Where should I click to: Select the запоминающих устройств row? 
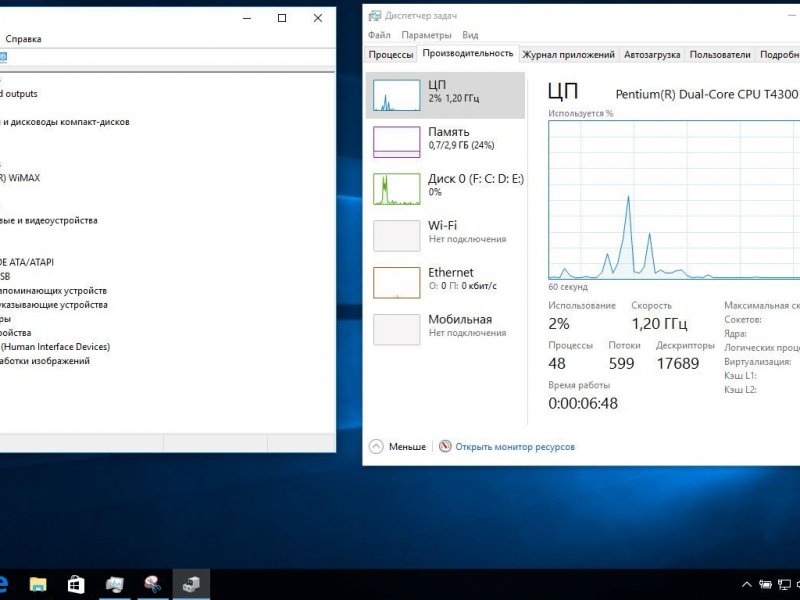[54, 291]
